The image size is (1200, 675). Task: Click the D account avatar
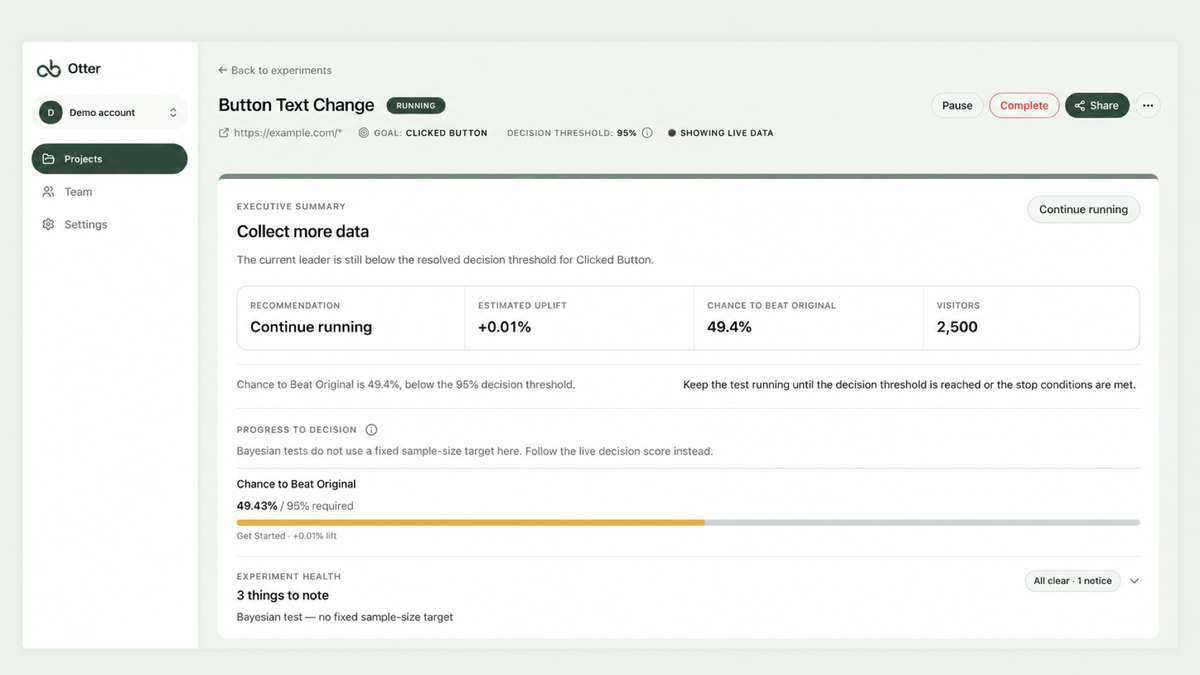pos(51,113)
